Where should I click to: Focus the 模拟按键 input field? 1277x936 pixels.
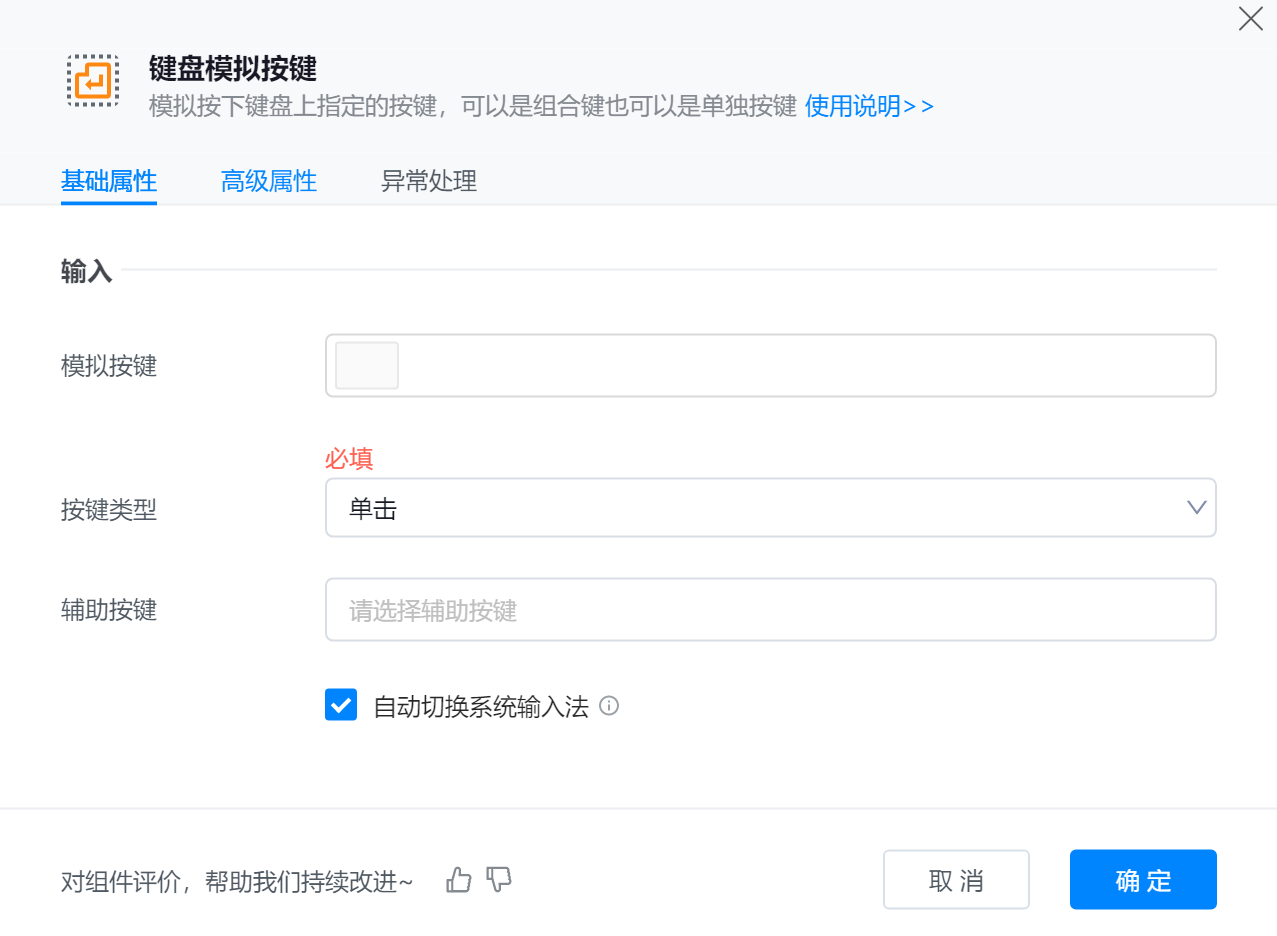coord(800,366)
